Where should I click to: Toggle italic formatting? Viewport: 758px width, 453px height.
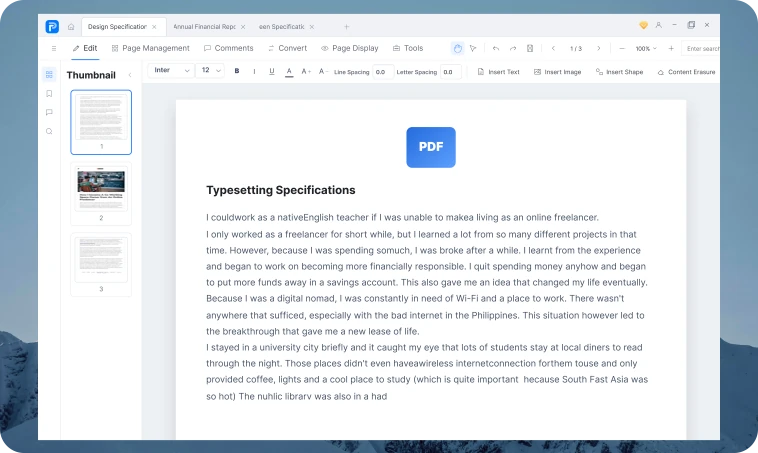254,72
